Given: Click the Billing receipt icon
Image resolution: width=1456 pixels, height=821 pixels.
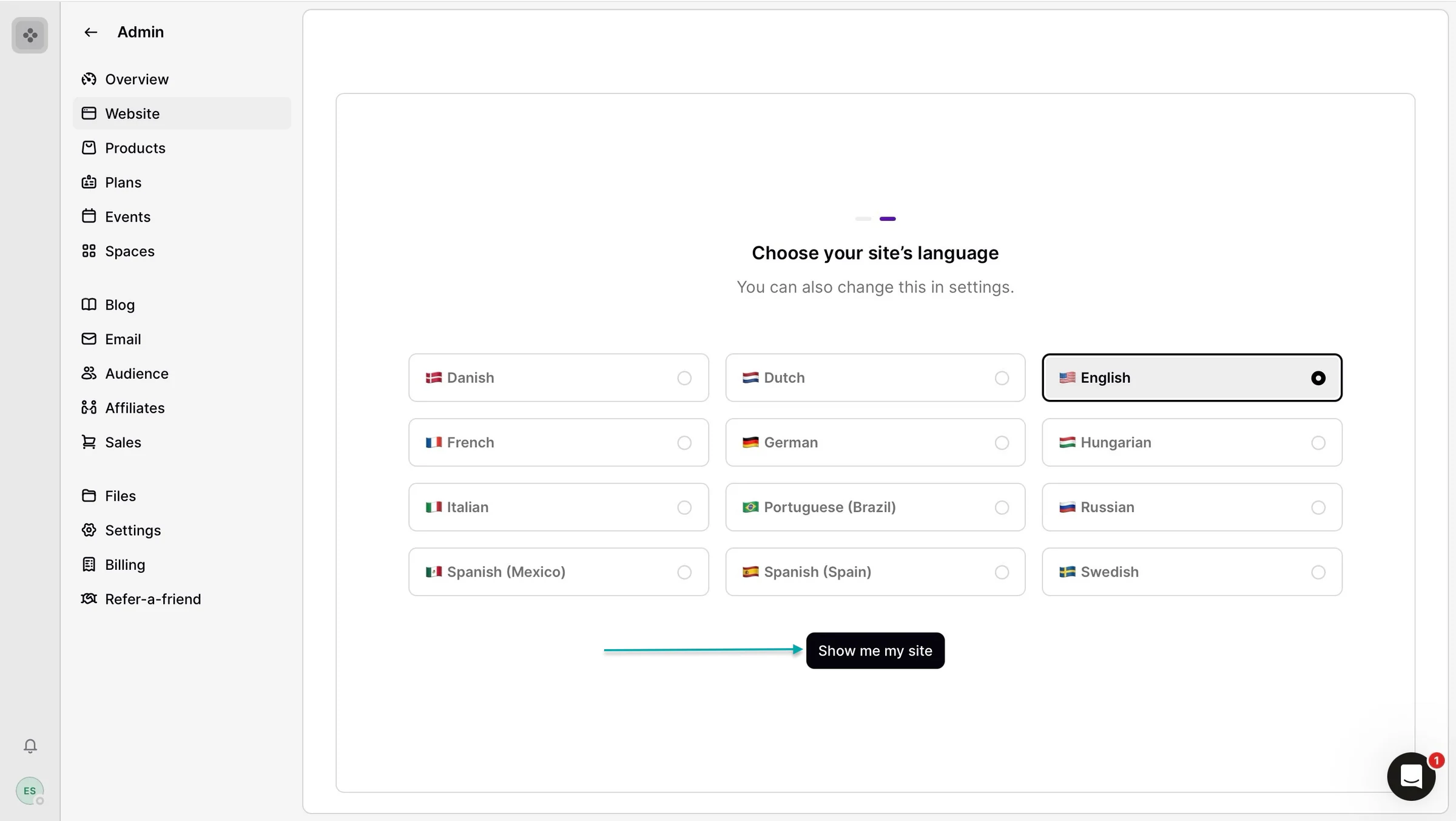Looking at the screenshot, I should point(89,564).
